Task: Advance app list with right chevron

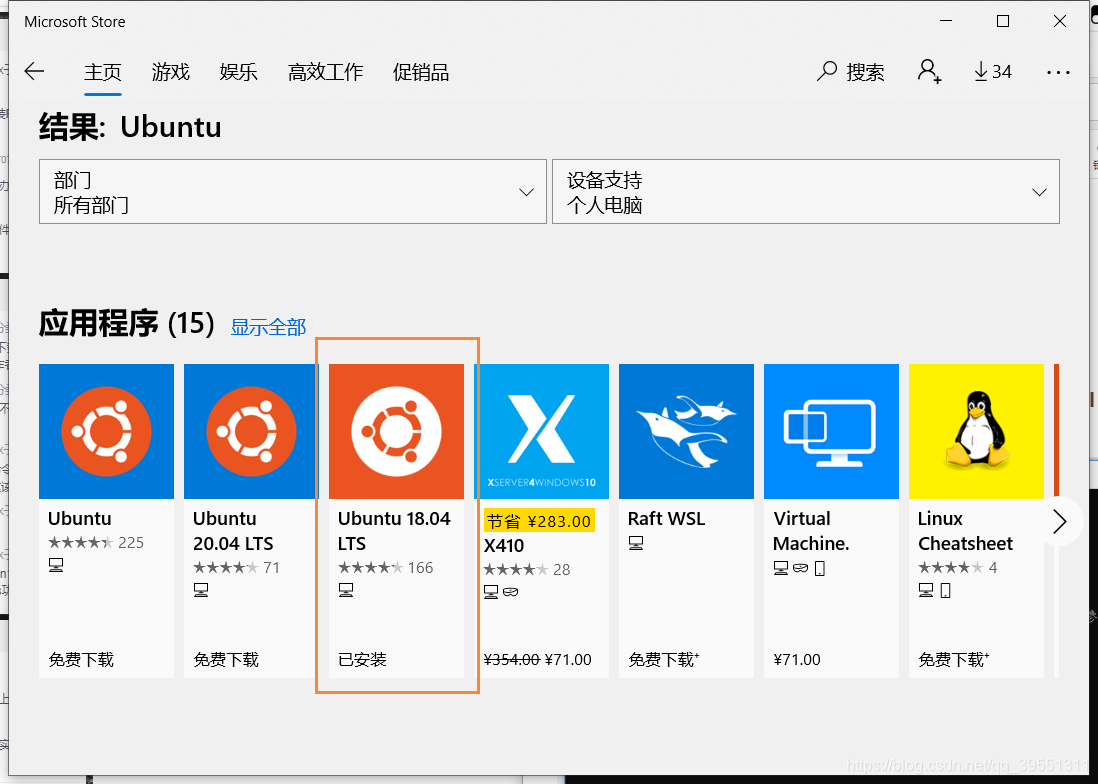Action: click(x=1059, y=522)
